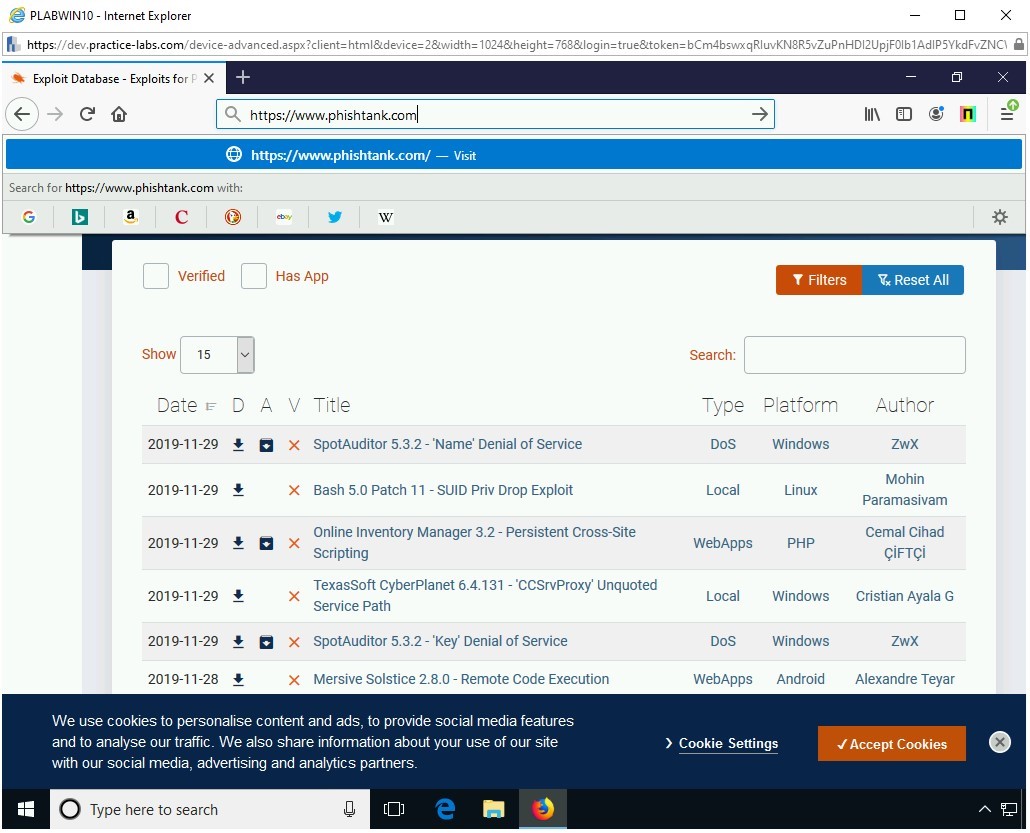Click the exploit Search input field
The width and height of the screenshot is (1030, 833).
click(x=855, y=355)
